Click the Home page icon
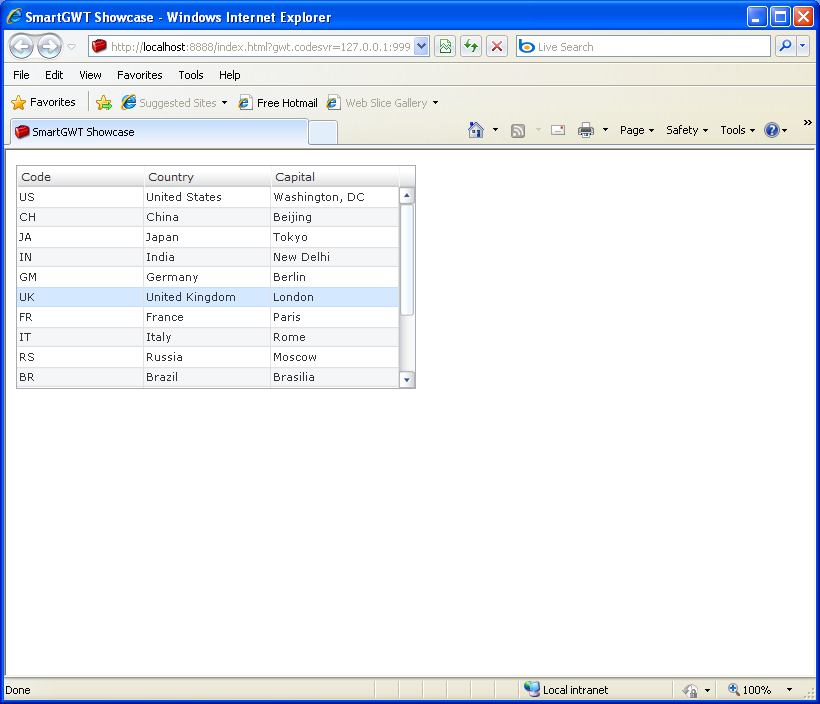The height and width of the screenshot is (704, 820). tap(476, 130)
